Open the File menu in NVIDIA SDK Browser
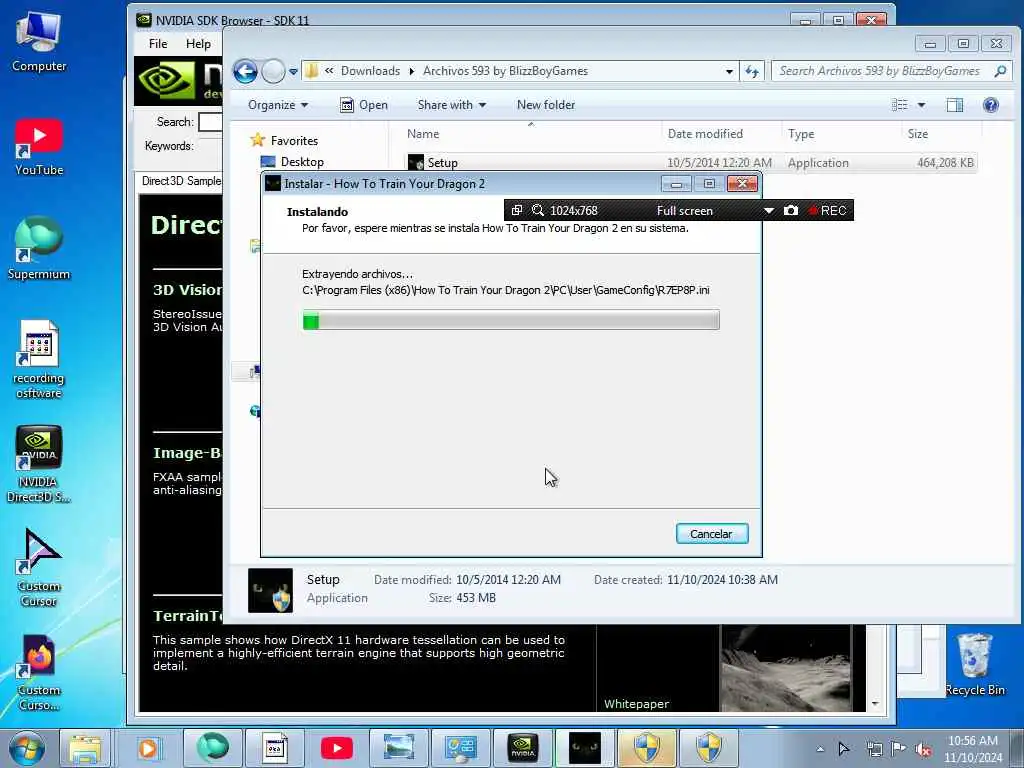 coord(158,44)
